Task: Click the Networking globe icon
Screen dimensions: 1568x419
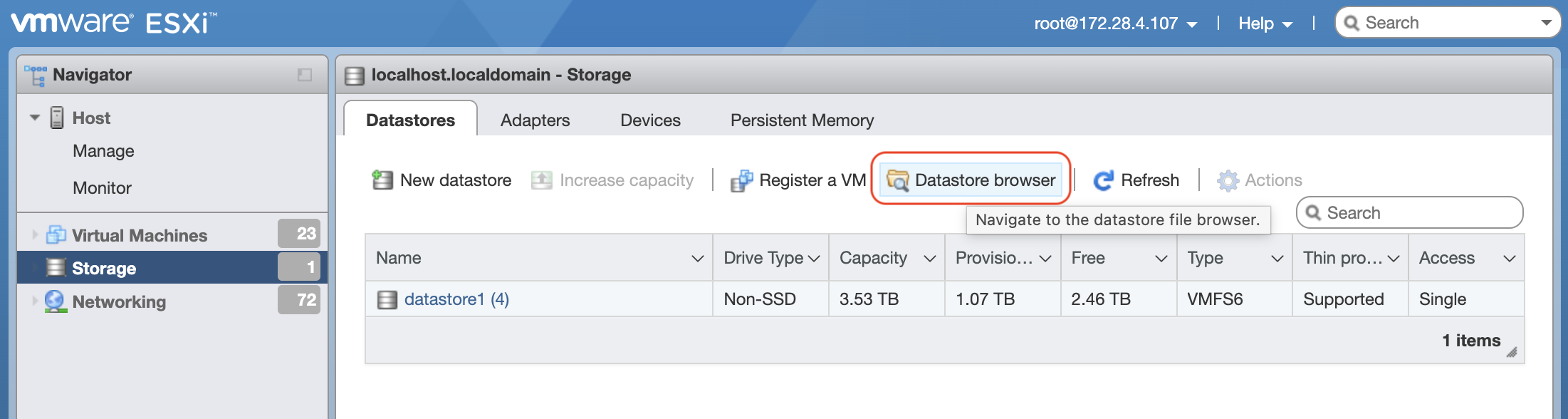Action: (56, 301)
